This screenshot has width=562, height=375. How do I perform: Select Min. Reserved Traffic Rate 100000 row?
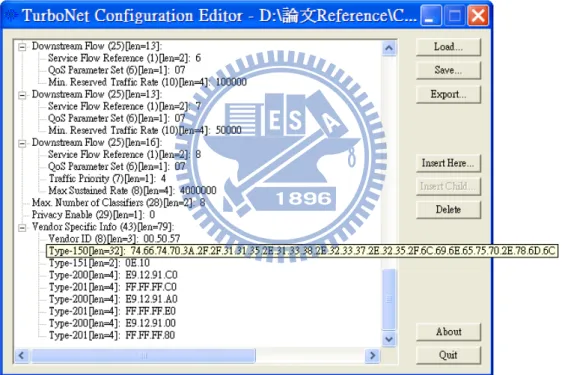click(x=147, y=82)
